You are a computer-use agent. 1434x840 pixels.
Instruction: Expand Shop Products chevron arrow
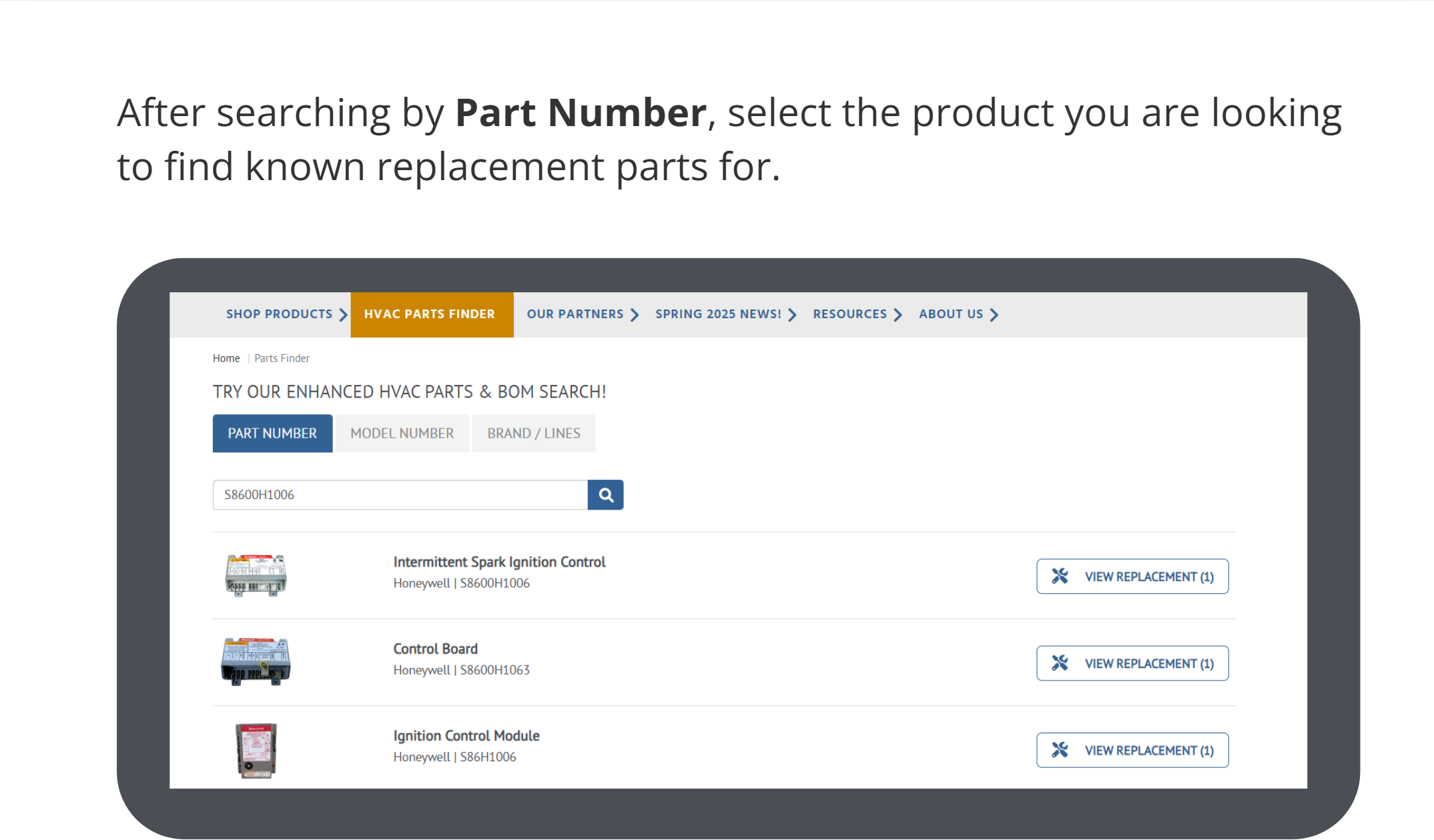click(343, 315)
